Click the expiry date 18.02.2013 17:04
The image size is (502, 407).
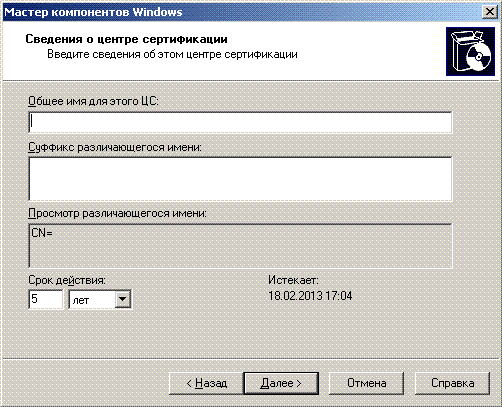tap(310, 296)
